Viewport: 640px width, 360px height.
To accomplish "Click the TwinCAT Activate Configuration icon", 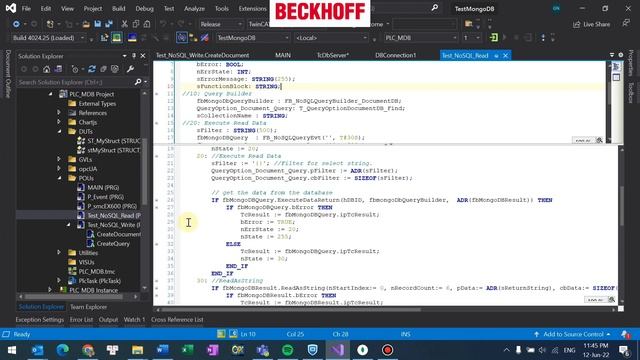I will pos(104,38).
